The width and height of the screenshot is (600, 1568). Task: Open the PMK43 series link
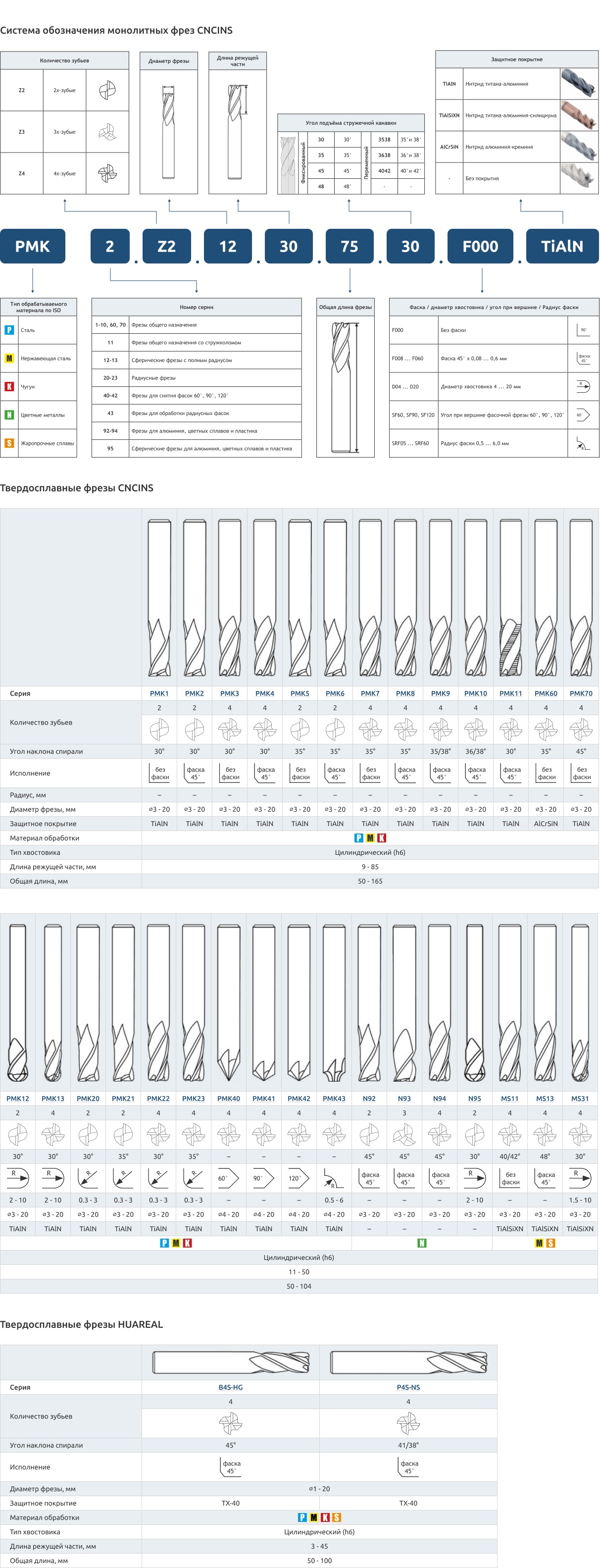coord(334,1098)
